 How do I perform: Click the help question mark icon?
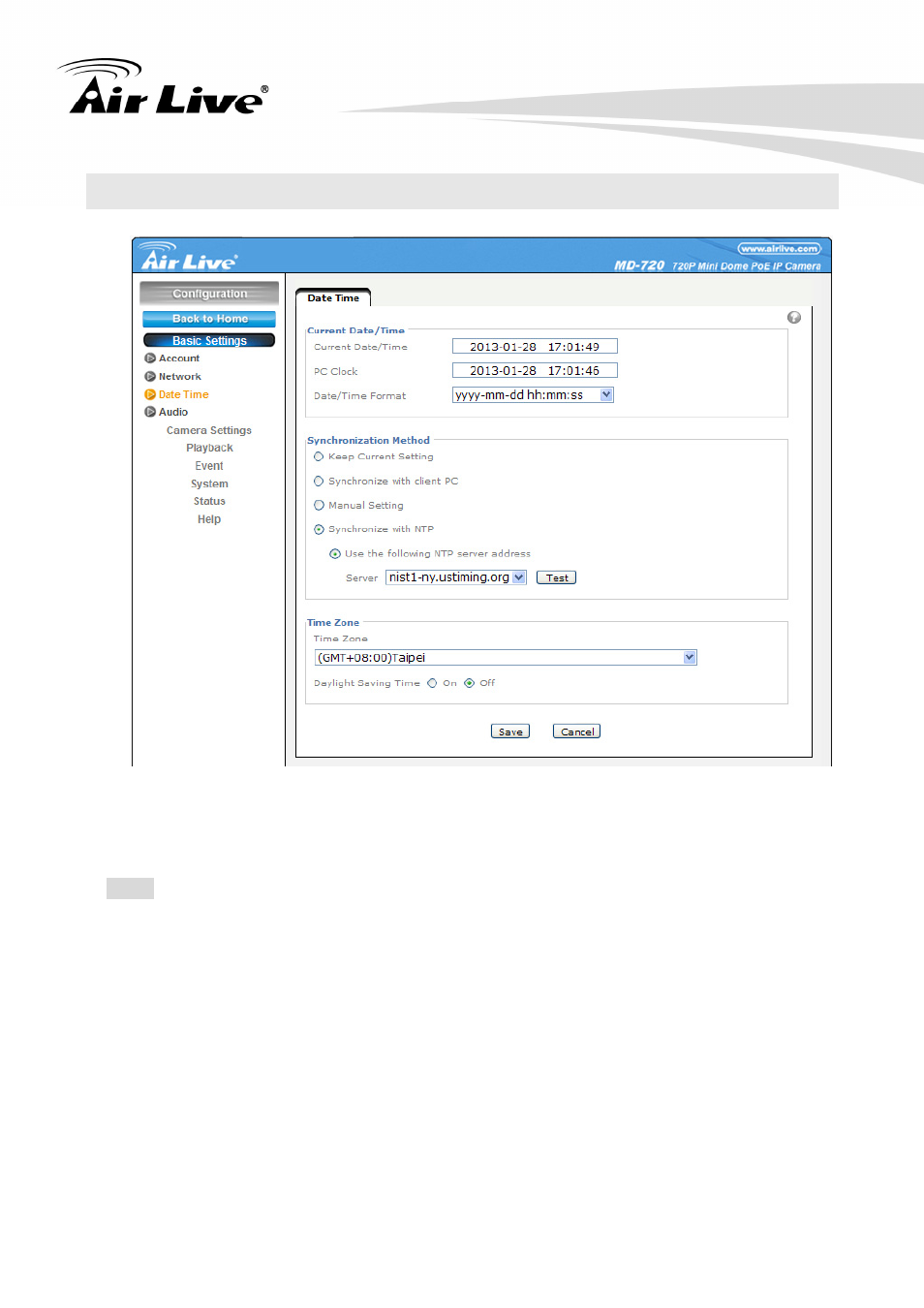coord(794,318)
